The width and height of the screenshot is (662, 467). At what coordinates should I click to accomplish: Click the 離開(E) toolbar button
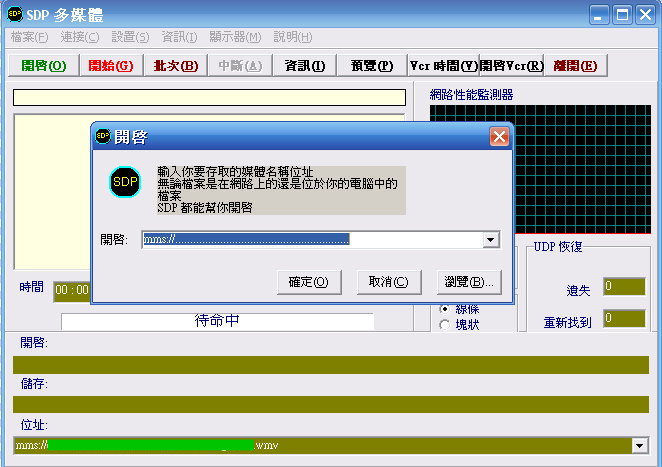575,65
